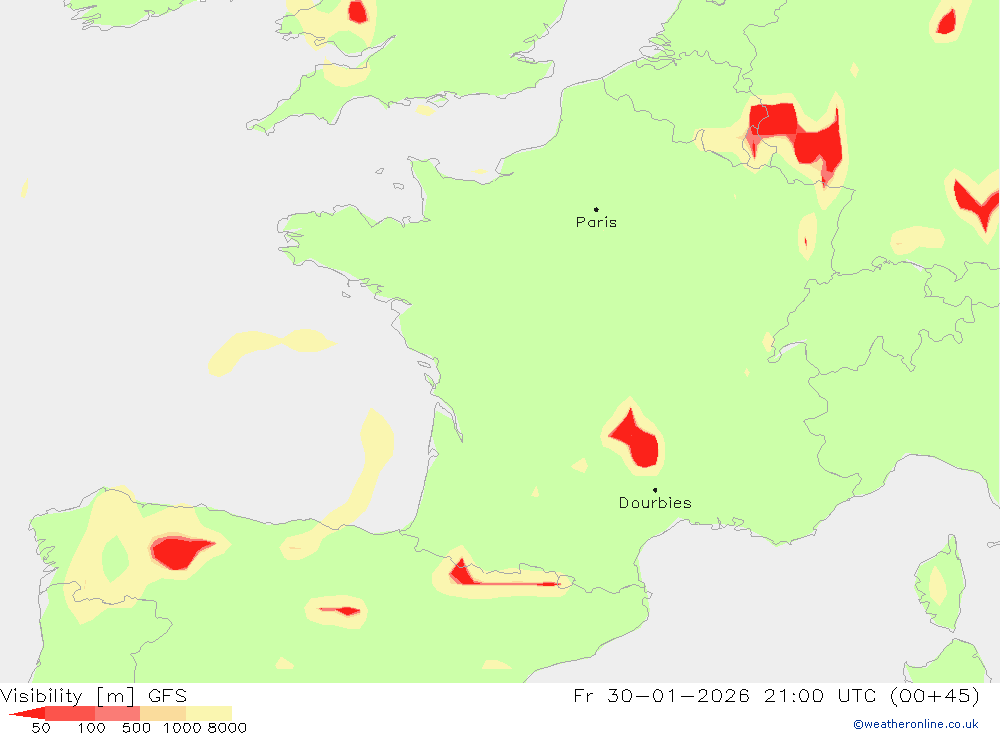
Task: Click the 500-1000 m legend swatch
Action: pyautogui.click(x=163, y=714)
